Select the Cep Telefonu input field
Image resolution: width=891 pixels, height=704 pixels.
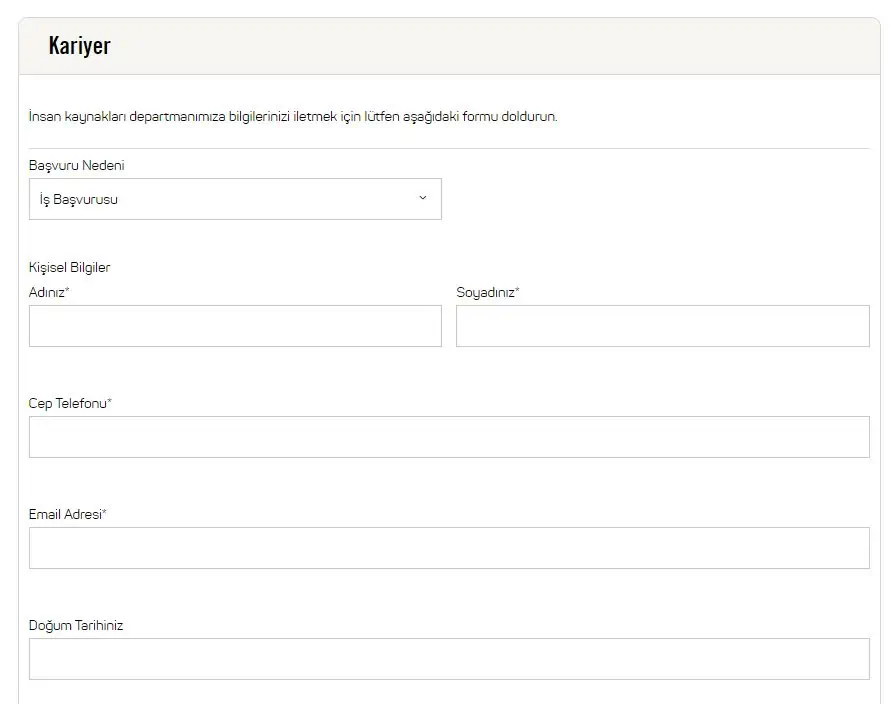tap(449, 437)
